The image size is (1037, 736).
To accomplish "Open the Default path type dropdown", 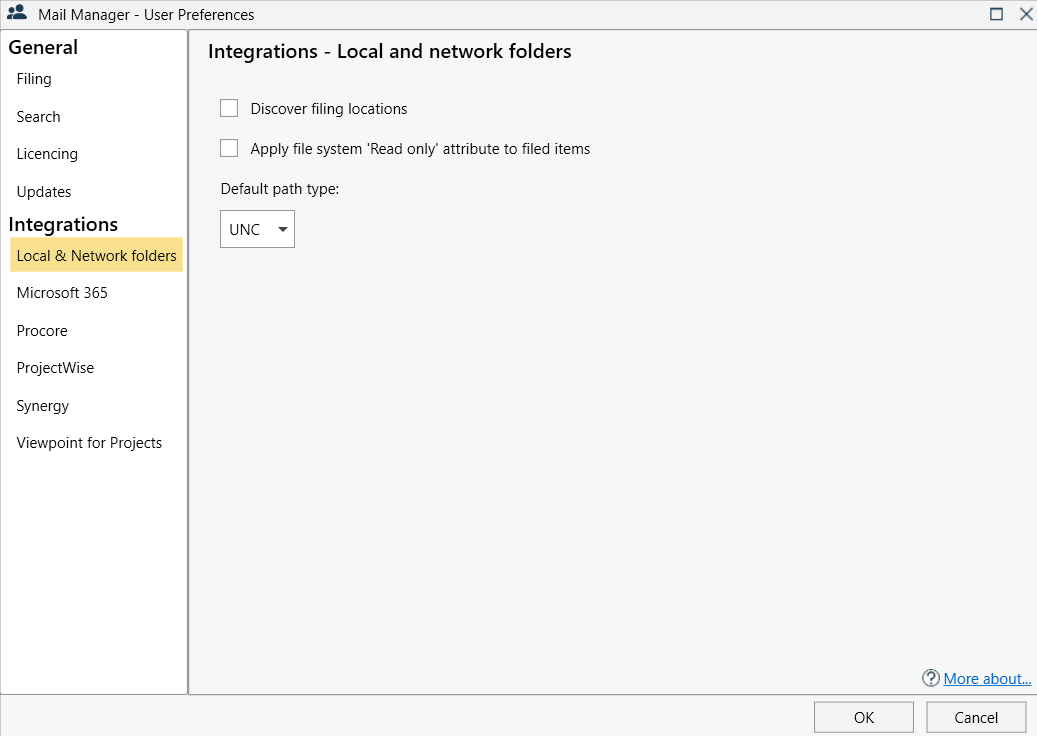I will click(281, 229).
